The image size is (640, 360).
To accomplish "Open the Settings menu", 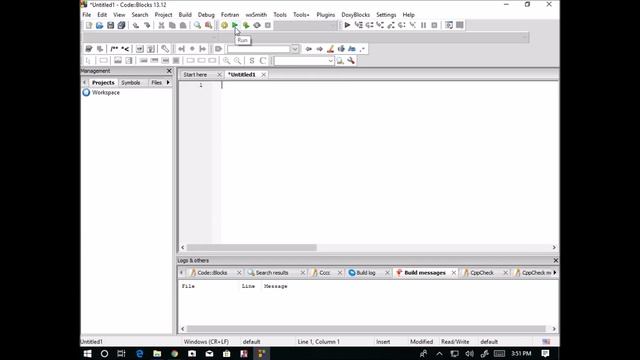I will click(386, 15).
